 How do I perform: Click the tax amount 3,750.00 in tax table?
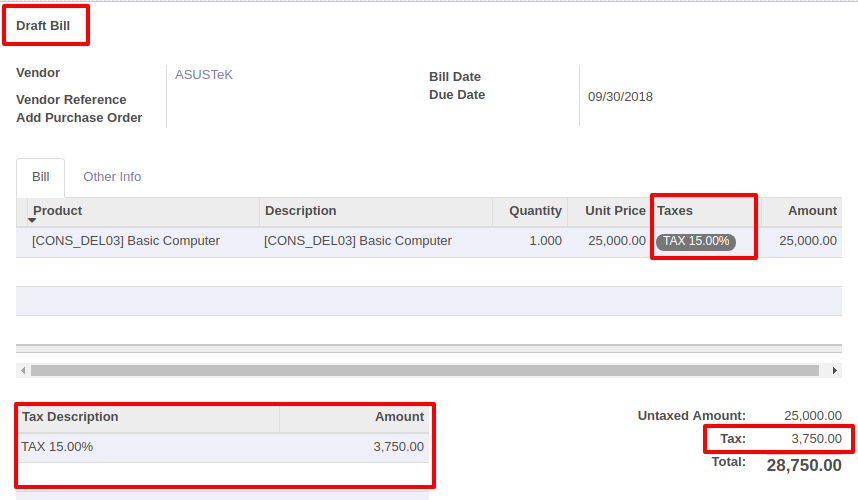click(398, 447)
